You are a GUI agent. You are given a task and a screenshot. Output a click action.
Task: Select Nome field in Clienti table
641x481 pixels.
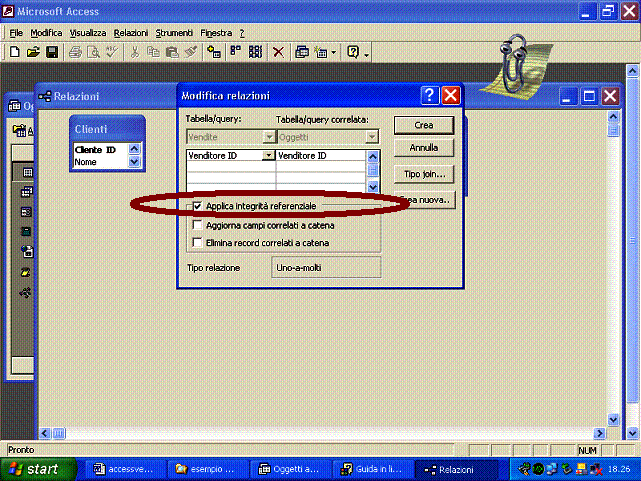[x=101, y=162]
